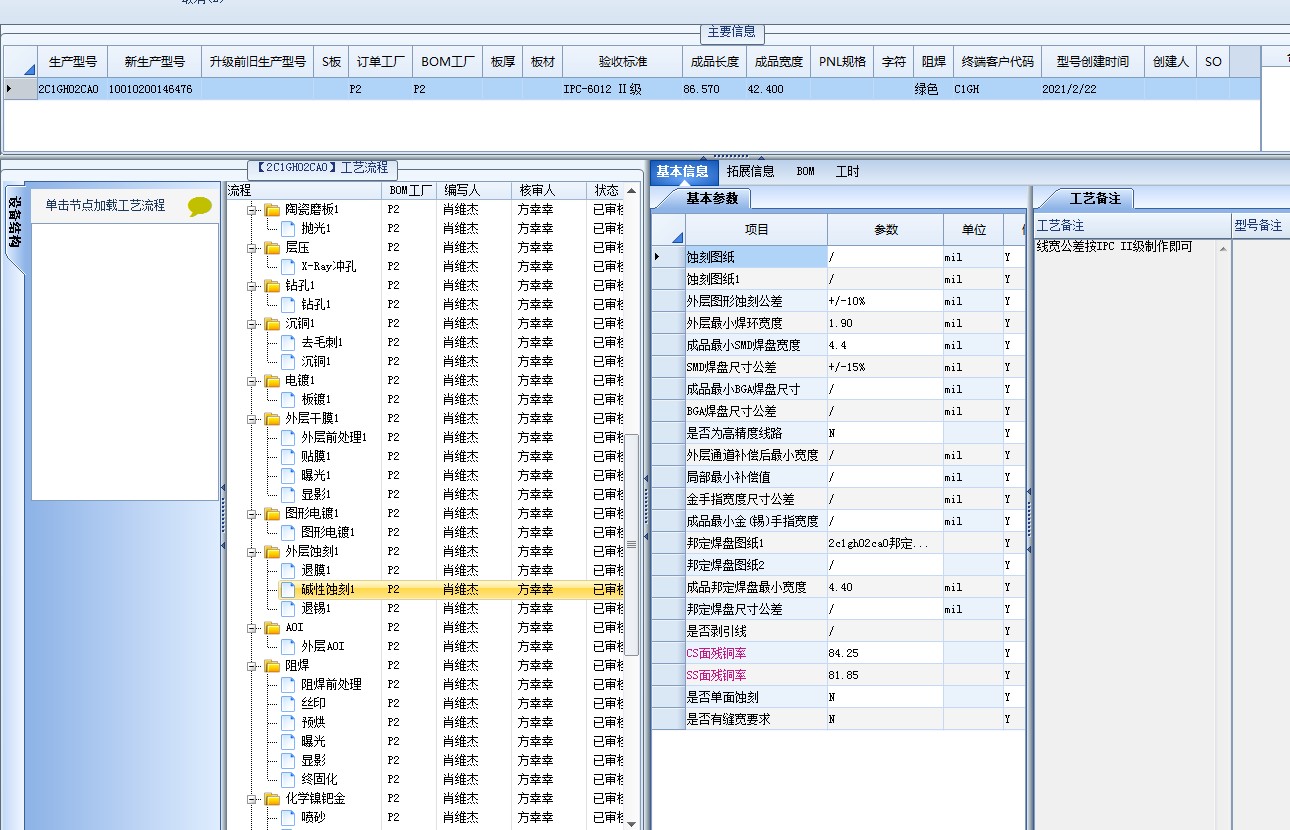The width and height of the screenshot is (1290, 830).
Task: Edit the CS面残铜率 value 84.25
Action: click(x=884, y=653)
